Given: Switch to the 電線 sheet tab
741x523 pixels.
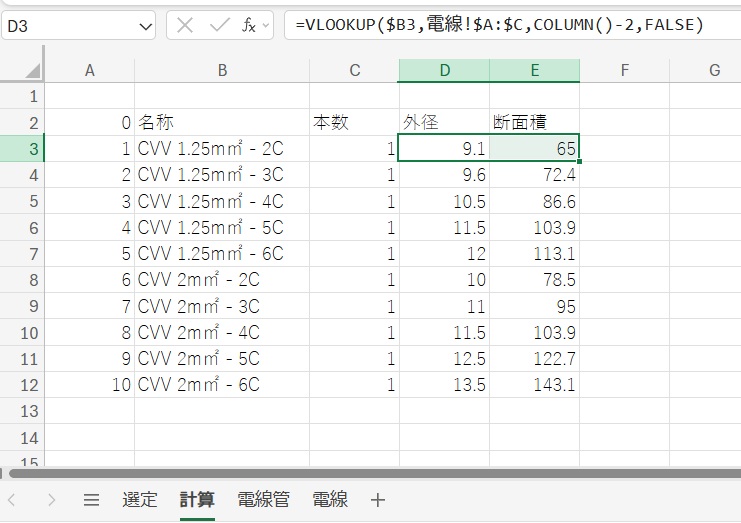Looking at the screenshot, I should point(330,500).
